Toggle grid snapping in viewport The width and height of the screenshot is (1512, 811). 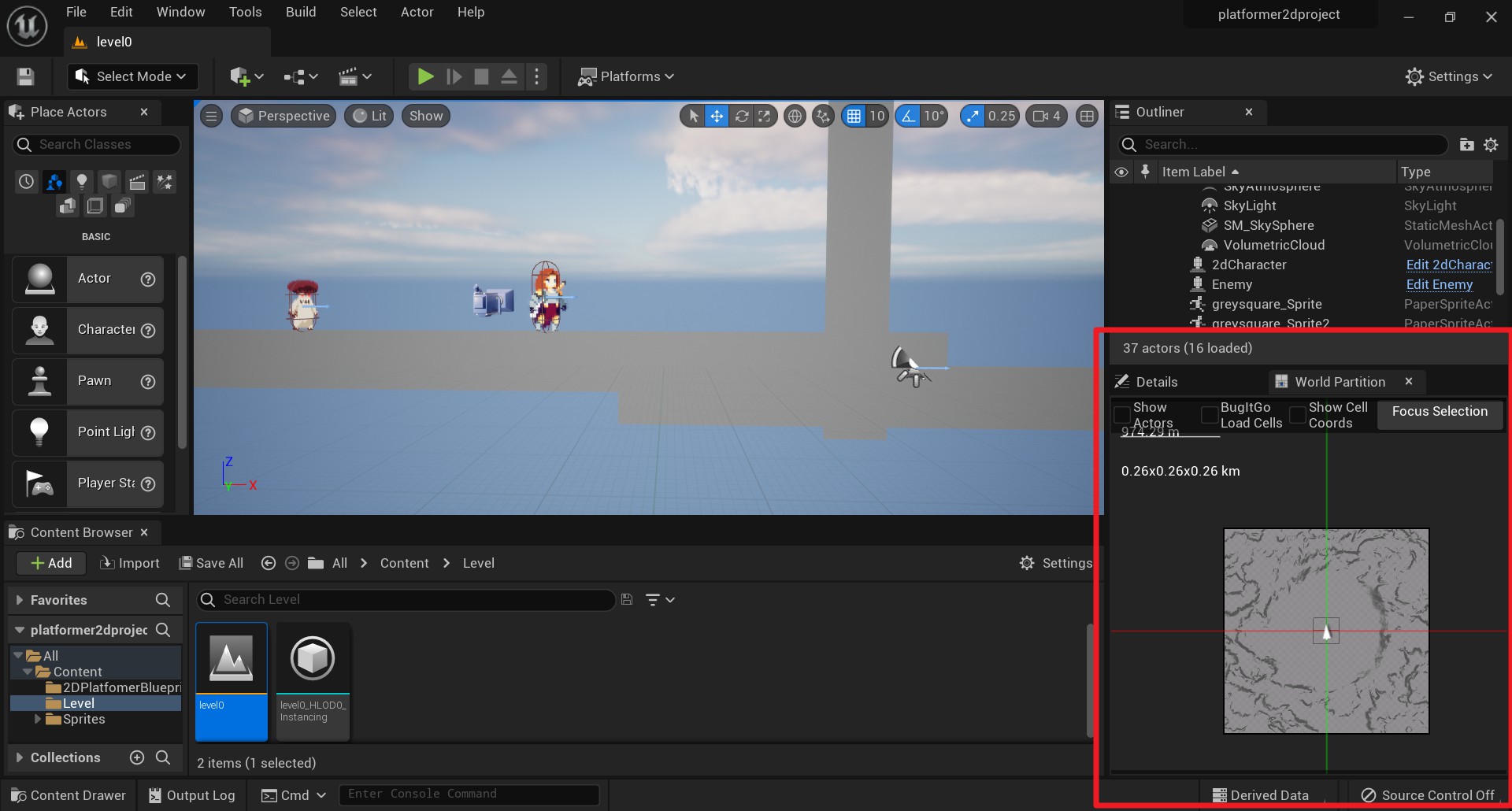click(854, 117)
